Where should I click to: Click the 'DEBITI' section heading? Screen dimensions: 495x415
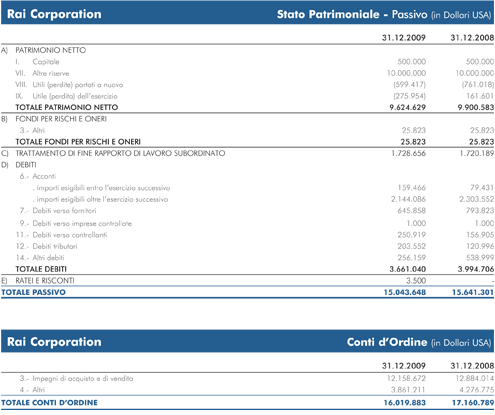[26, 165]
